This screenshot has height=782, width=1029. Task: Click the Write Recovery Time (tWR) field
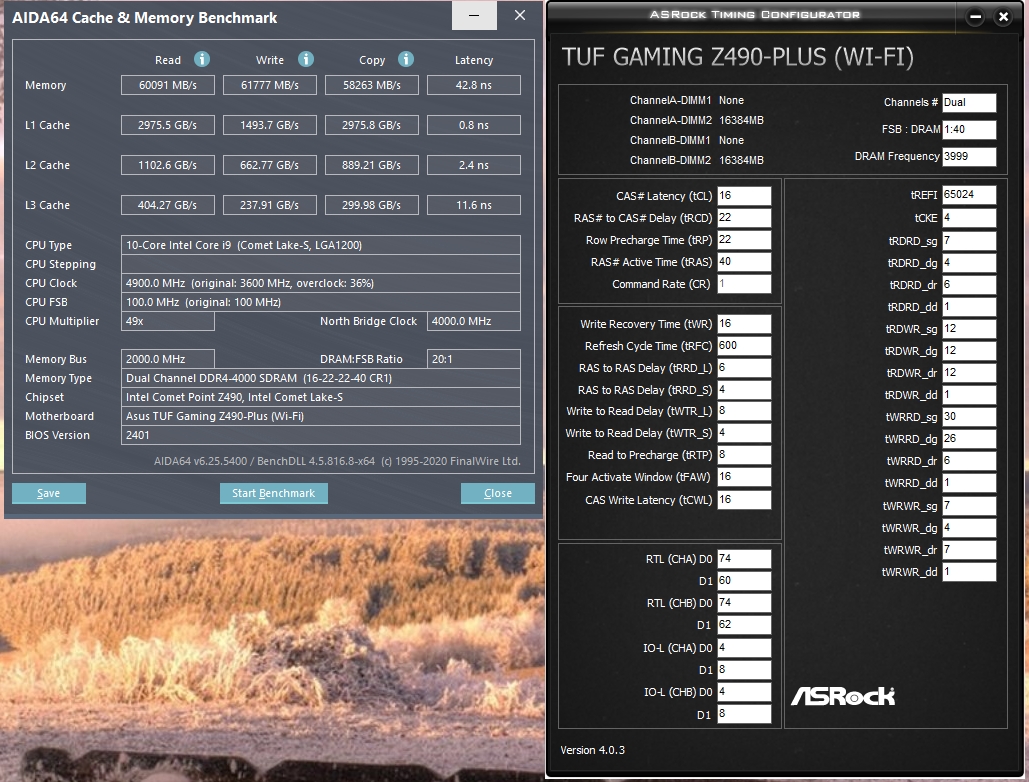(x=744, y=323)
